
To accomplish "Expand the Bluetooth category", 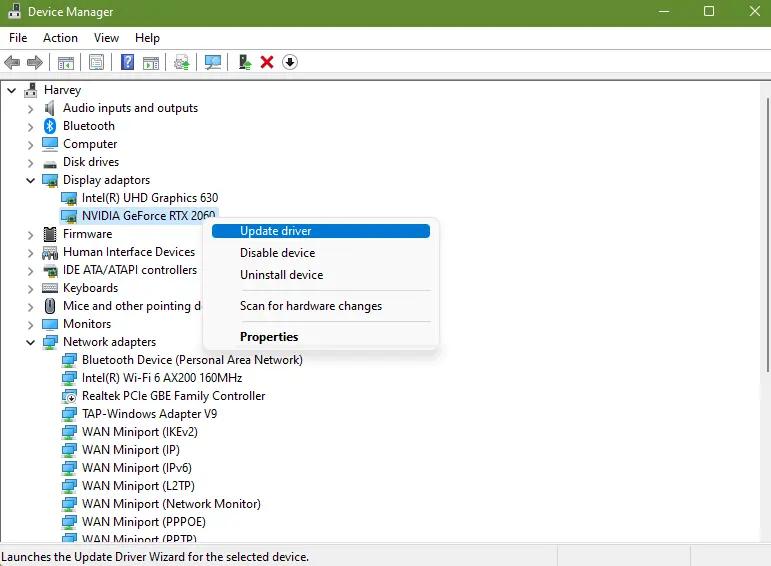I will (x=30, y=126).
